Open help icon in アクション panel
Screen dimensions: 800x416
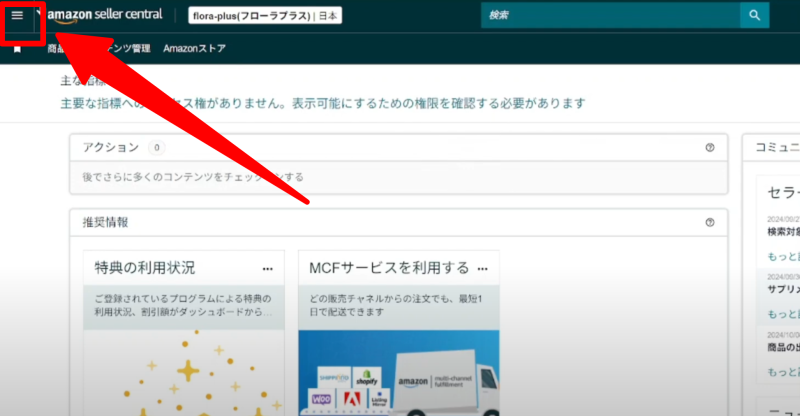click(x=709, y=148)
